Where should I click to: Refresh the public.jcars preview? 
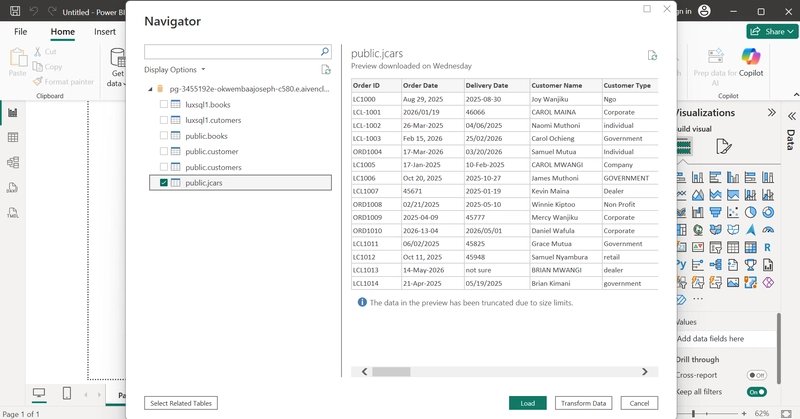coord(652,56)
